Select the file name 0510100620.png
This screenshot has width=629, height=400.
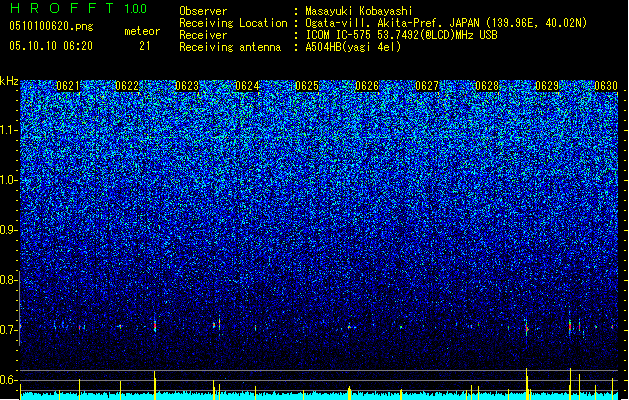pyautogui.click(x=51, y=27)
